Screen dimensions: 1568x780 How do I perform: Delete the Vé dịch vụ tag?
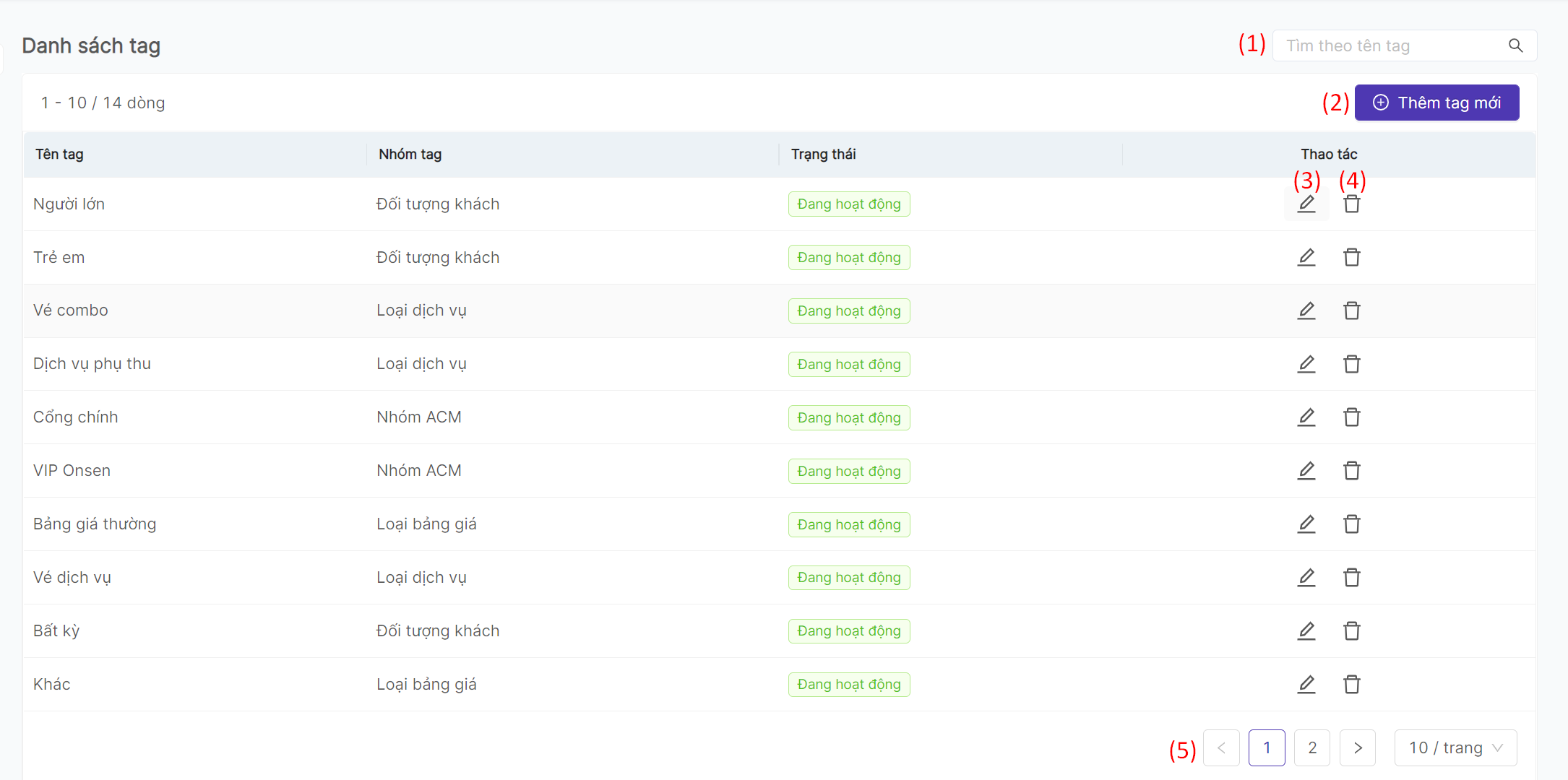pos(1351,578)
